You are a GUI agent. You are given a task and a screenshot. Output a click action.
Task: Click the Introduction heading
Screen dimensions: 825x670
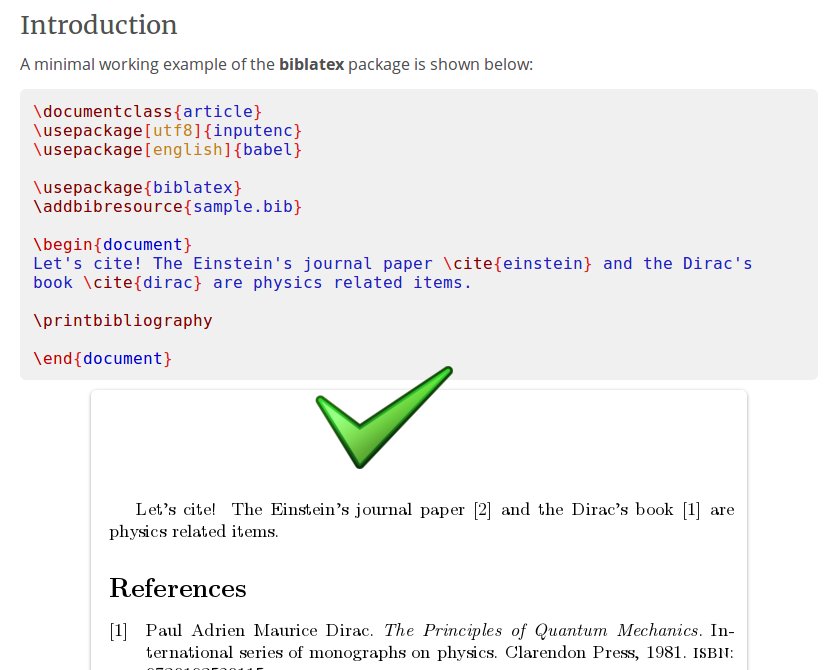pyautogui.click(x=99, y=25)
